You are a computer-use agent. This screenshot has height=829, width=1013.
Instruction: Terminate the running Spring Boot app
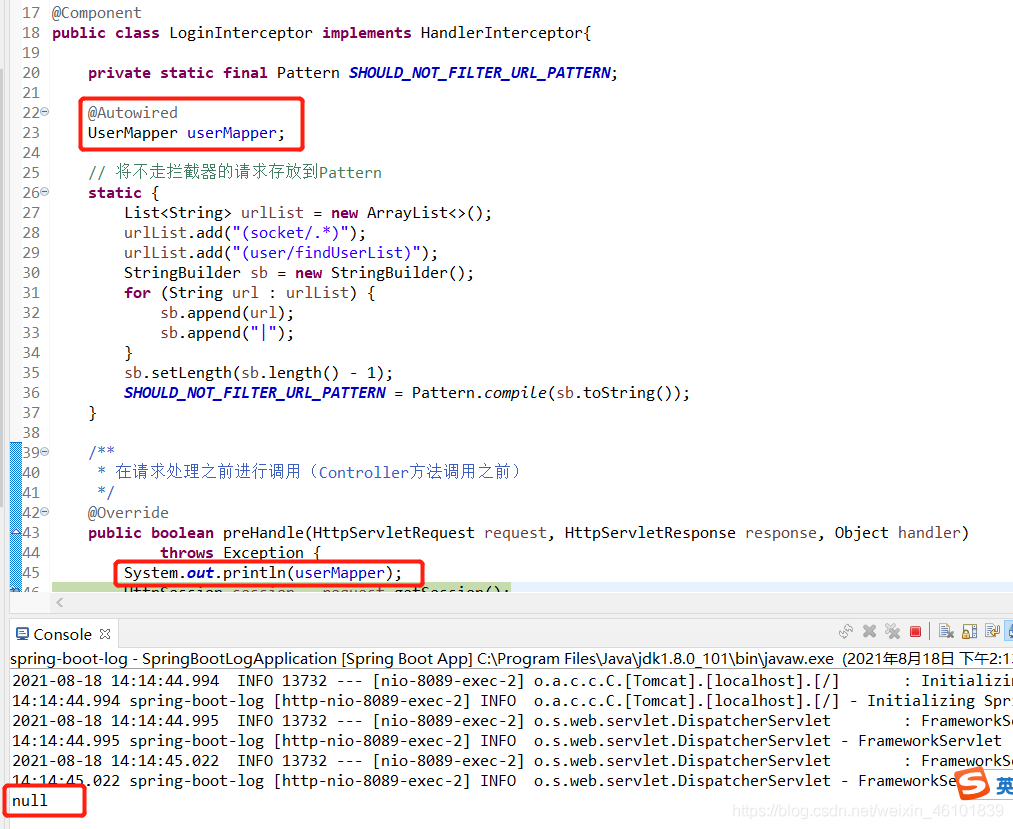click(915, 632)
